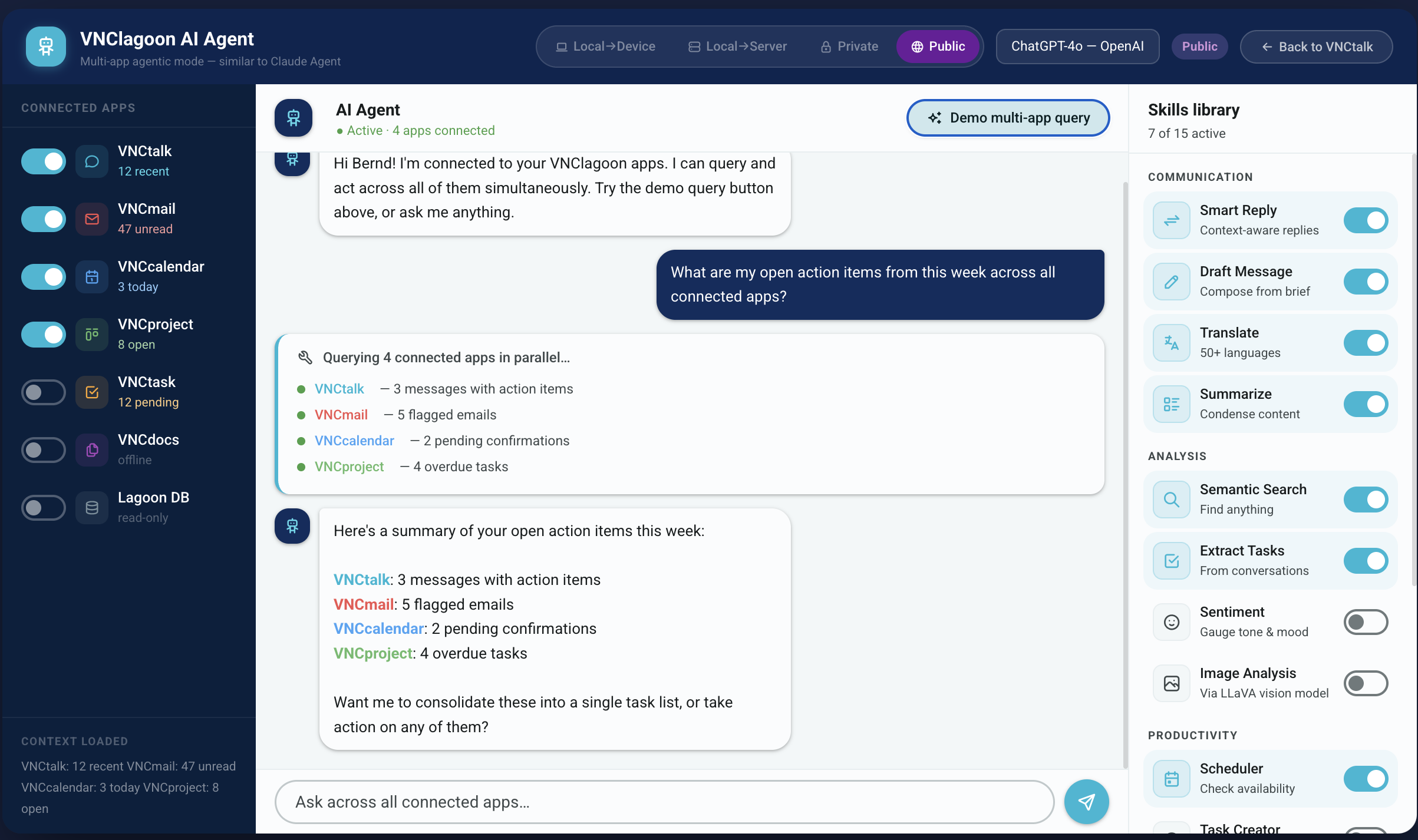Select the Public mode tab
This screenshot has width=1418, height=840.
click(938, 47)
